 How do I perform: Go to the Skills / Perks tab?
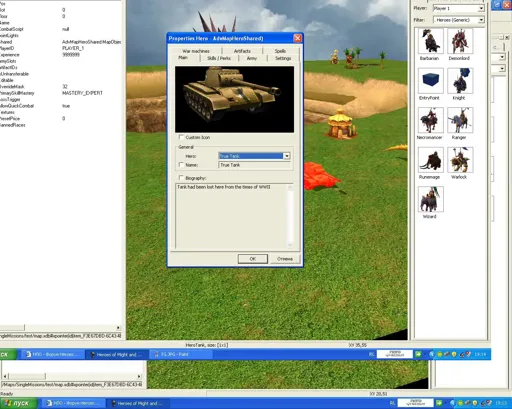[219, 58]
